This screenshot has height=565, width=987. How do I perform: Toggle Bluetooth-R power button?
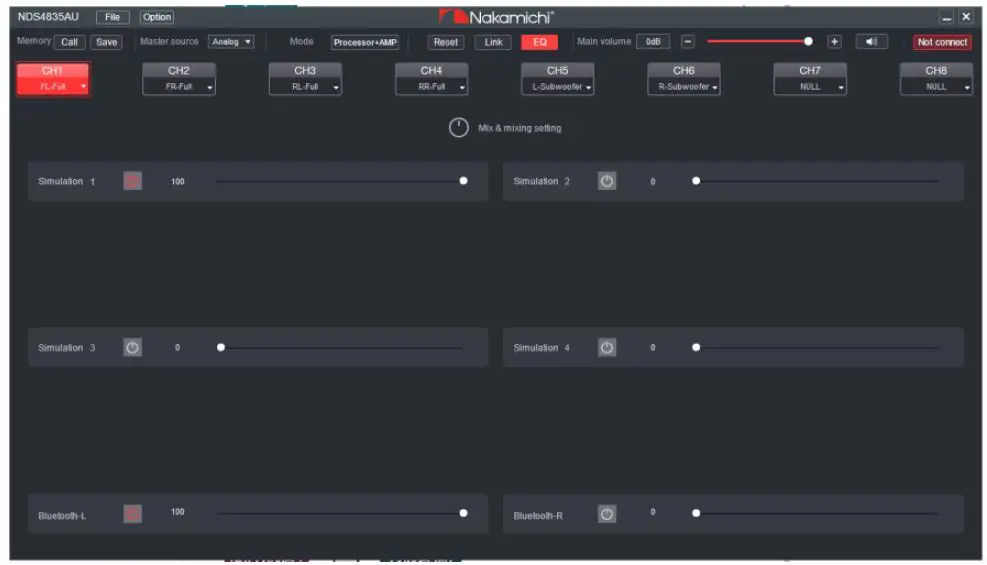pos(607,513)
